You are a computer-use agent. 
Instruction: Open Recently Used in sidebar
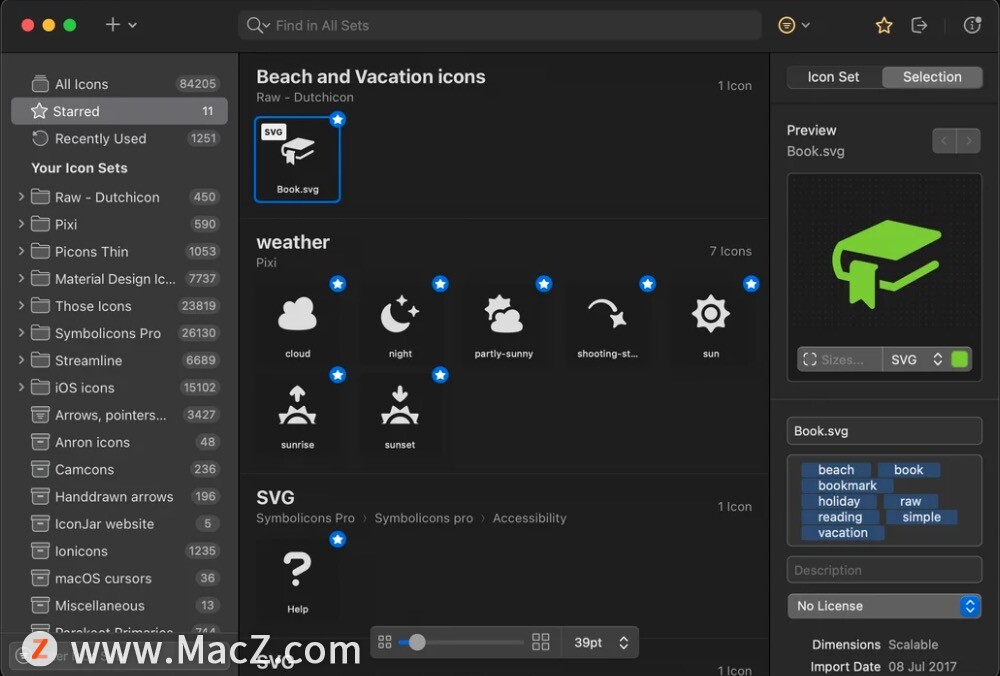click(x=119, y=138)
